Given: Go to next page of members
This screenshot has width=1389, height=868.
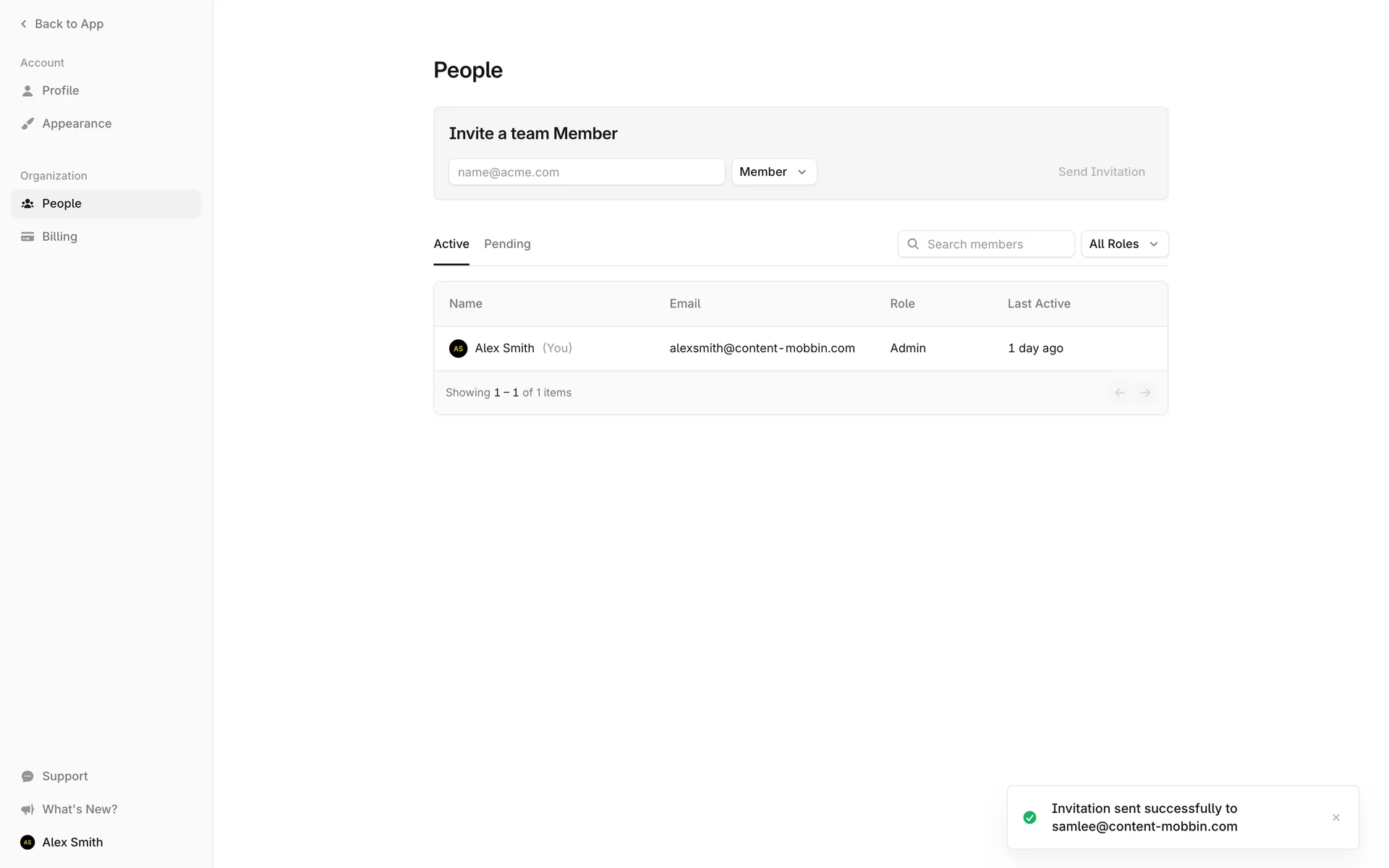Looking at the screenshot, I should (x=1145, y=393).
